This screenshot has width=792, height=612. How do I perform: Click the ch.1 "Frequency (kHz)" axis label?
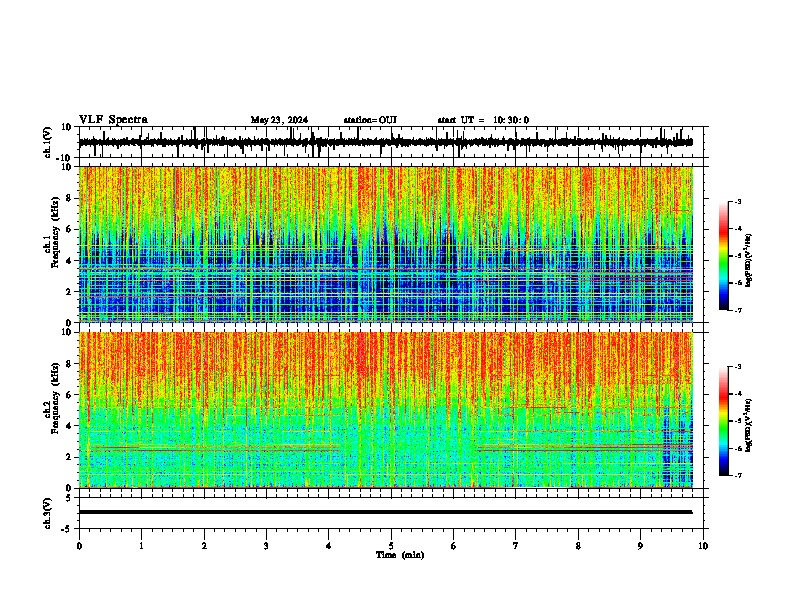[56, 232]
